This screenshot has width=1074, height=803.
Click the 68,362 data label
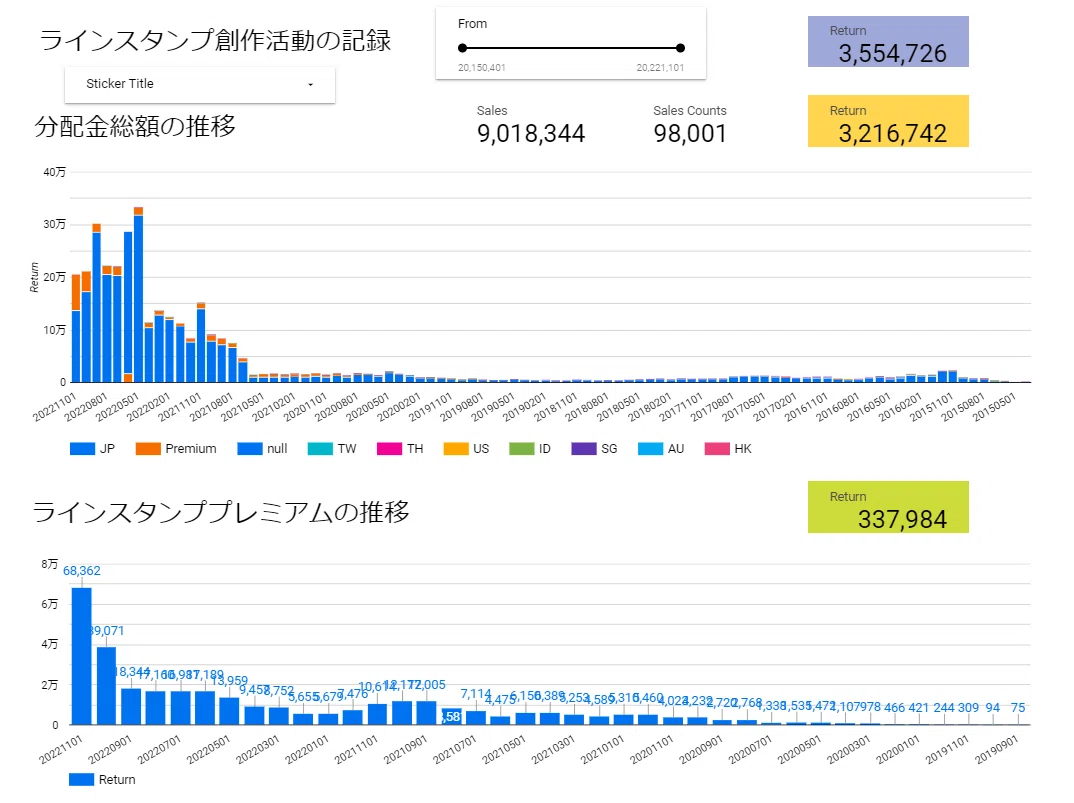click(82, 571)
